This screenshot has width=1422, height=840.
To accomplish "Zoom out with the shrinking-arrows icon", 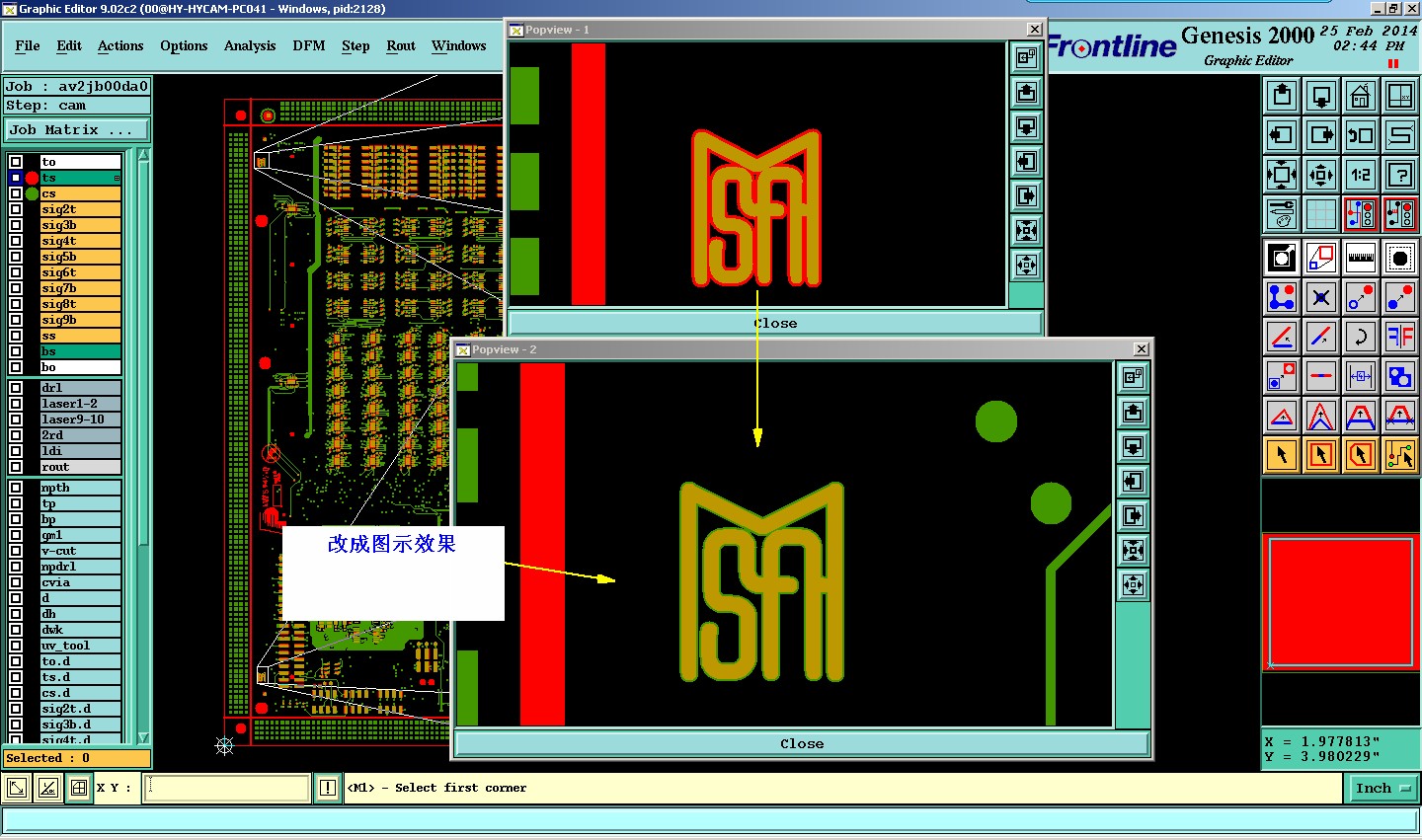I will click(x=1321, y=175).
